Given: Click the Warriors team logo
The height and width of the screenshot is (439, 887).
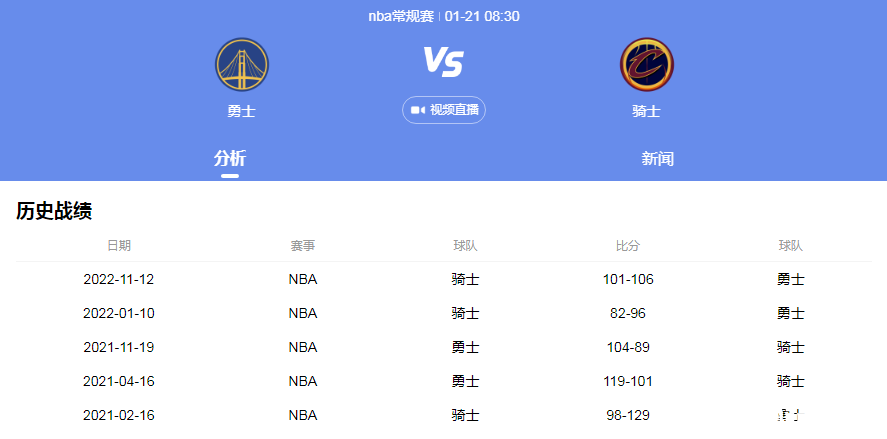Looking at the screenshot, I should (242, 65).
